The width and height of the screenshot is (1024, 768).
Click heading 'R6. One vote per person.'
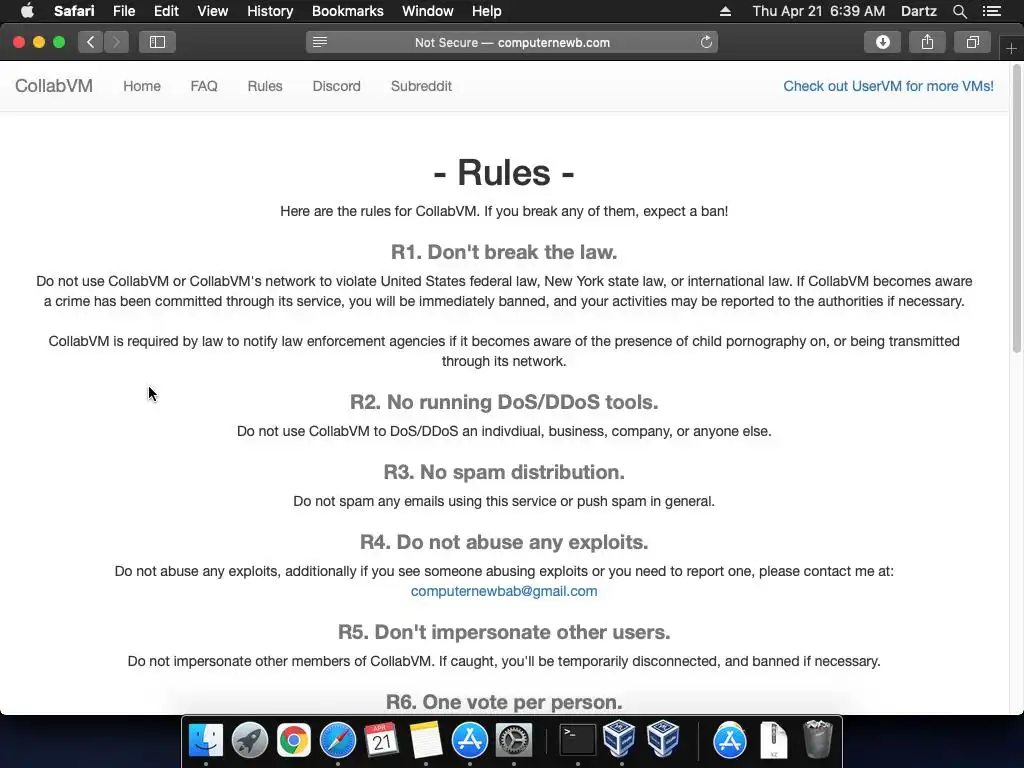pyautogui.click(x=504, y=702)
